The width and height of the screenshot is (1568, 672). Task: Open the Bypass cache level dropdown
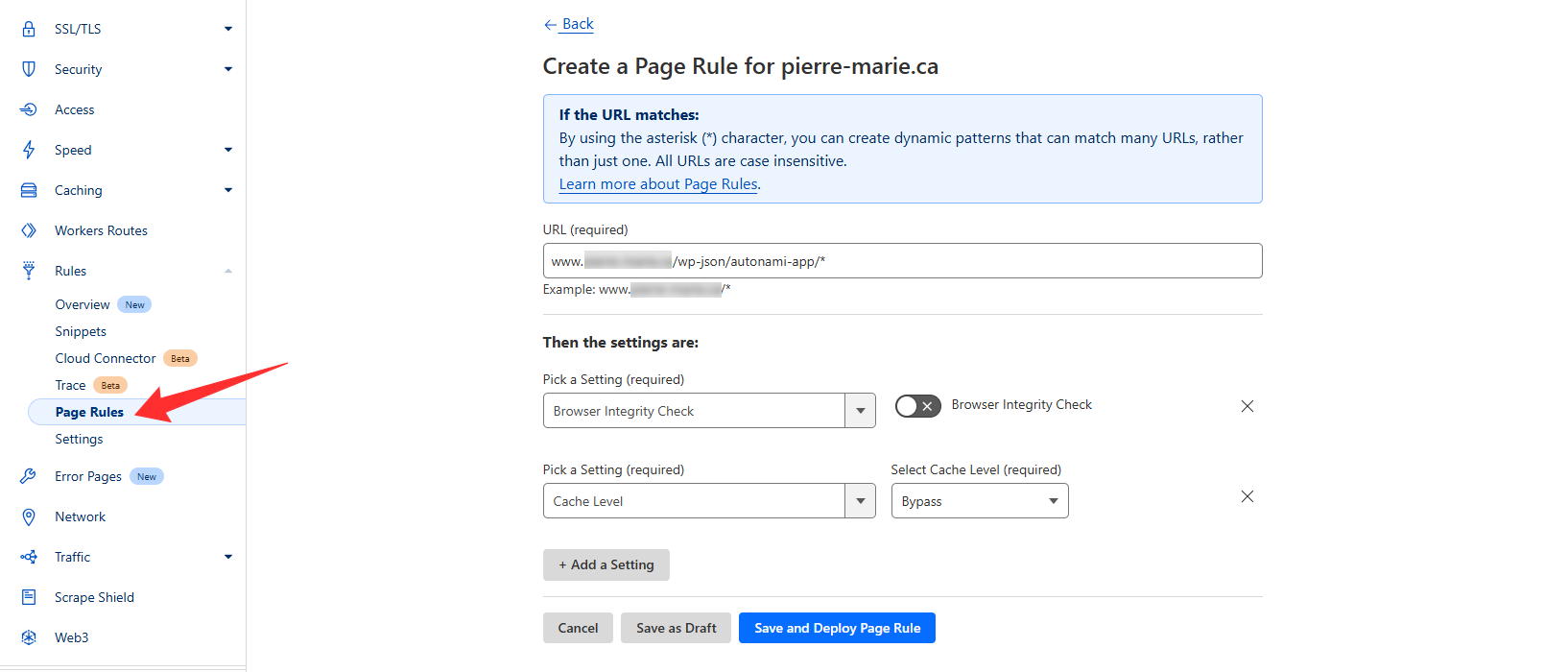(979, 501)
